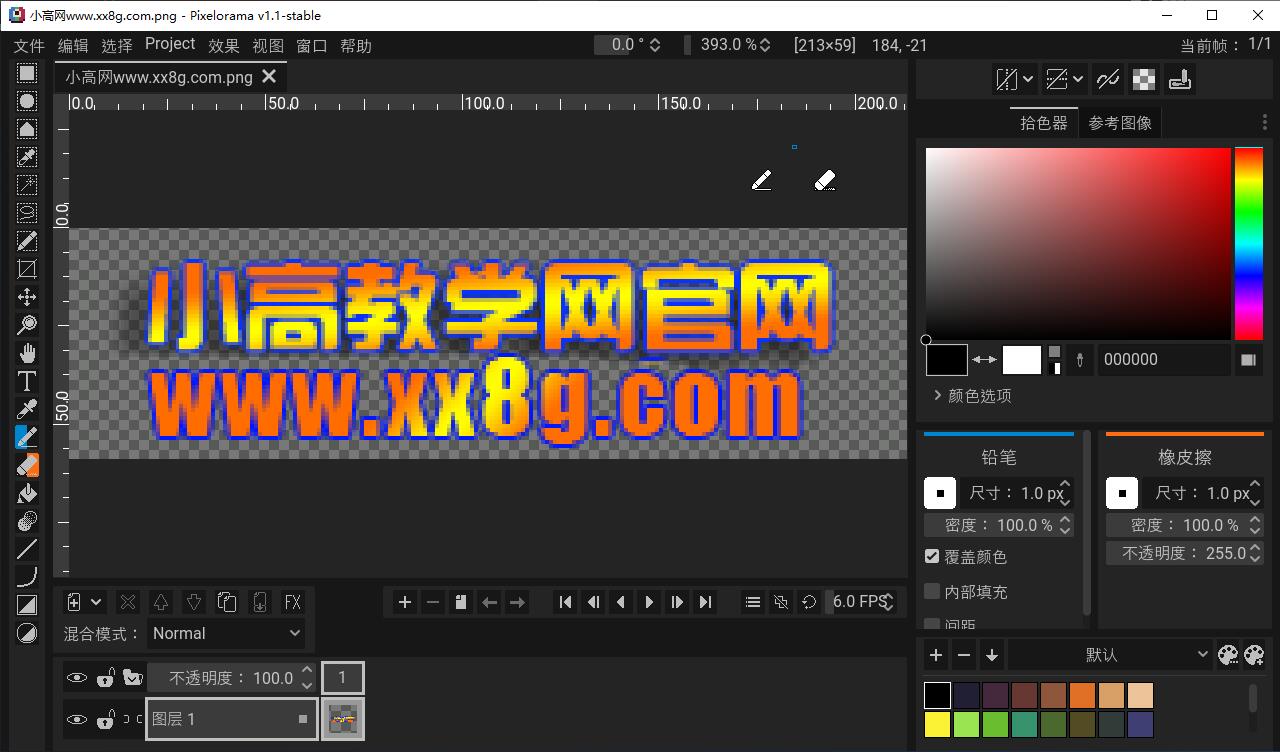Select the Color Picker eyedropper tool
1280x752 pixels.
27,409
